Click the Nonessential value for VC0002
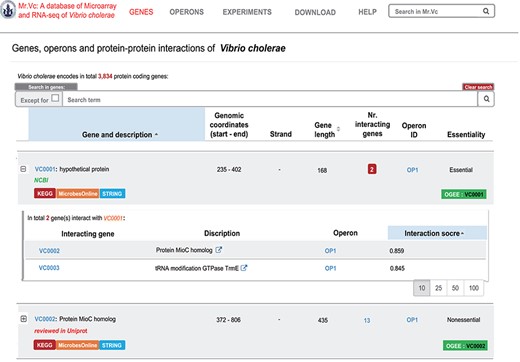This screenshot has width=520, height=362. point(463,320)
